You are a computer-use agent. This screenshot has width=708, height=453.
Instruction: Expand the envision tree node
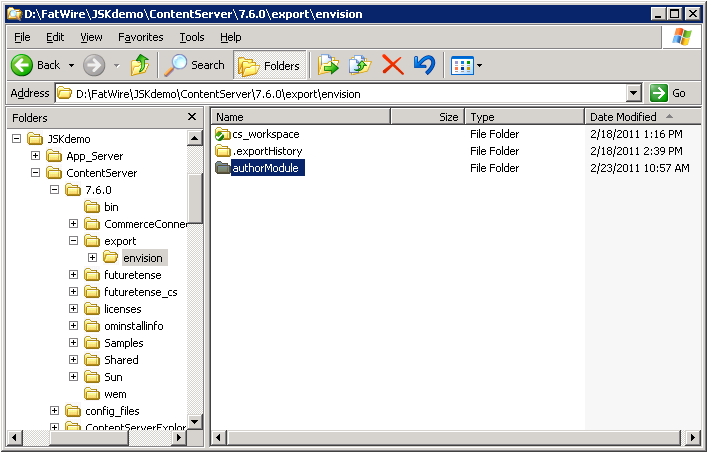(92, 258)
